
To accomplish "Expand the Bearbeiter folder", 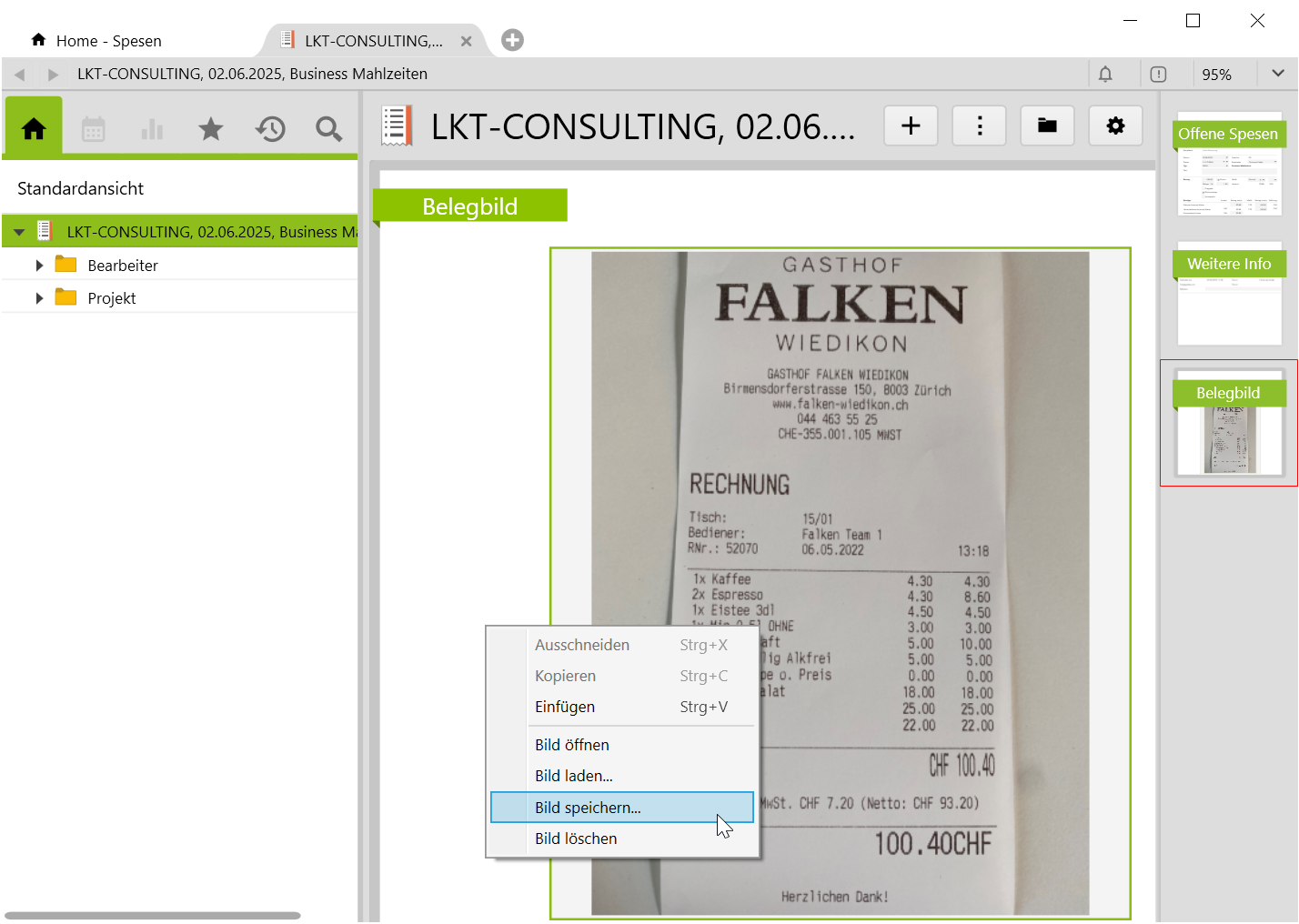I will coord(39,266).
